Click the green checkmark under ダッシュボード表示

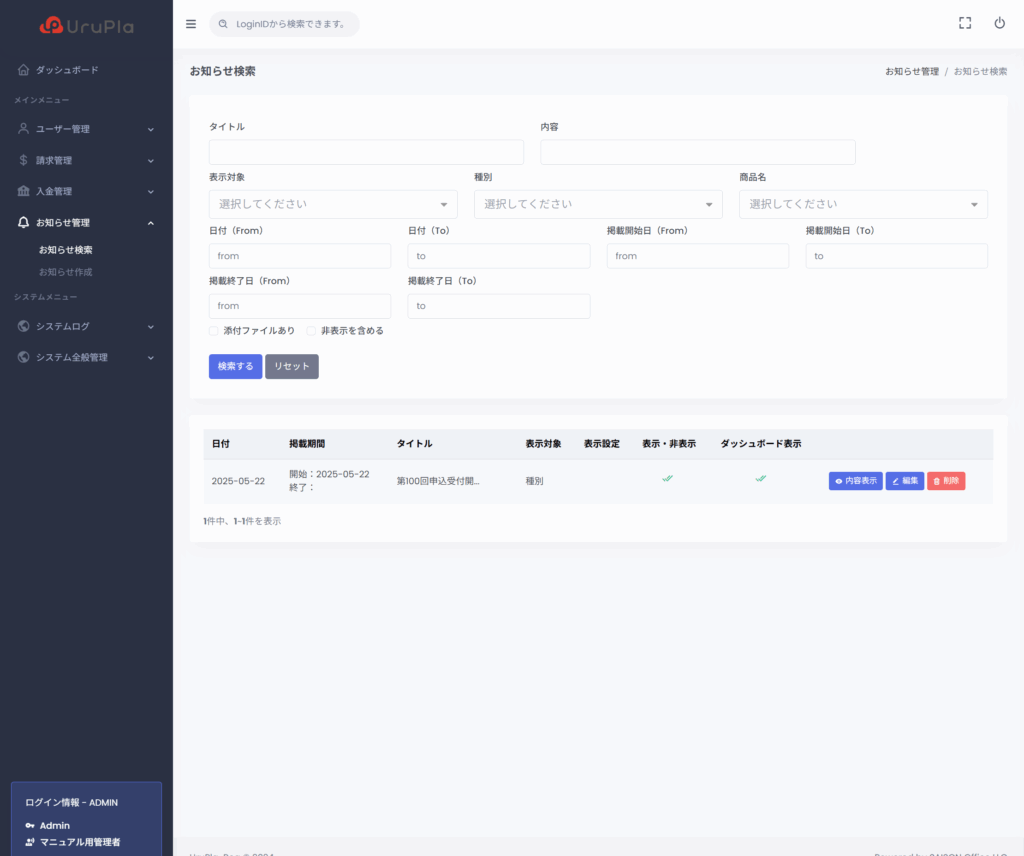760,479
